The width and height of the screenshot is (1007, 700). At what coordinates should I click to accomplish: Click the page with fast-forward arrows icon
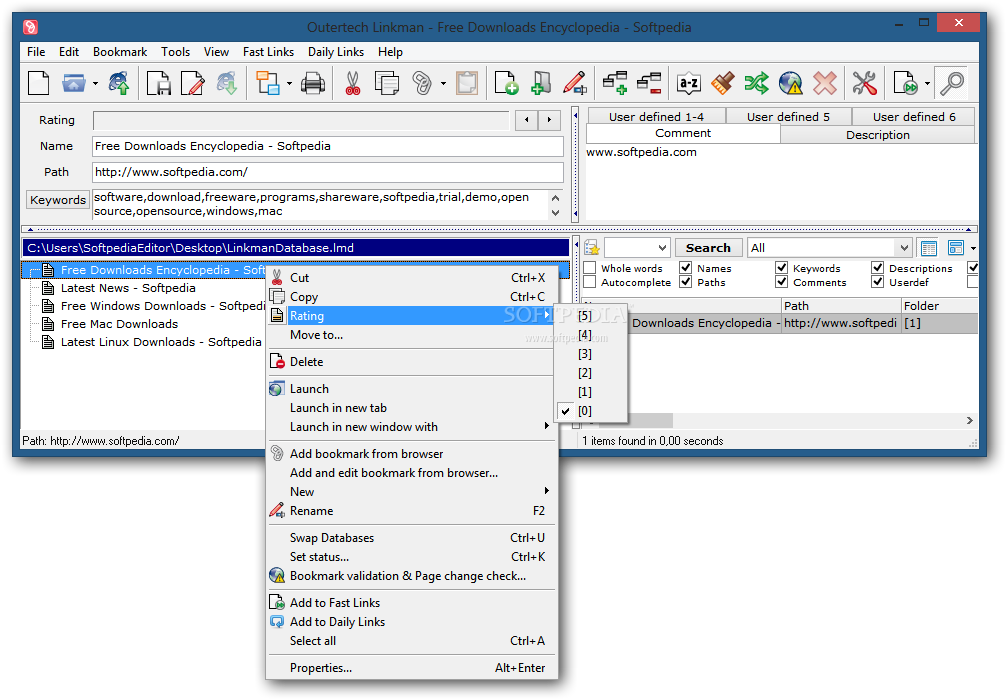pyautogui.click(x=906, y=83)
